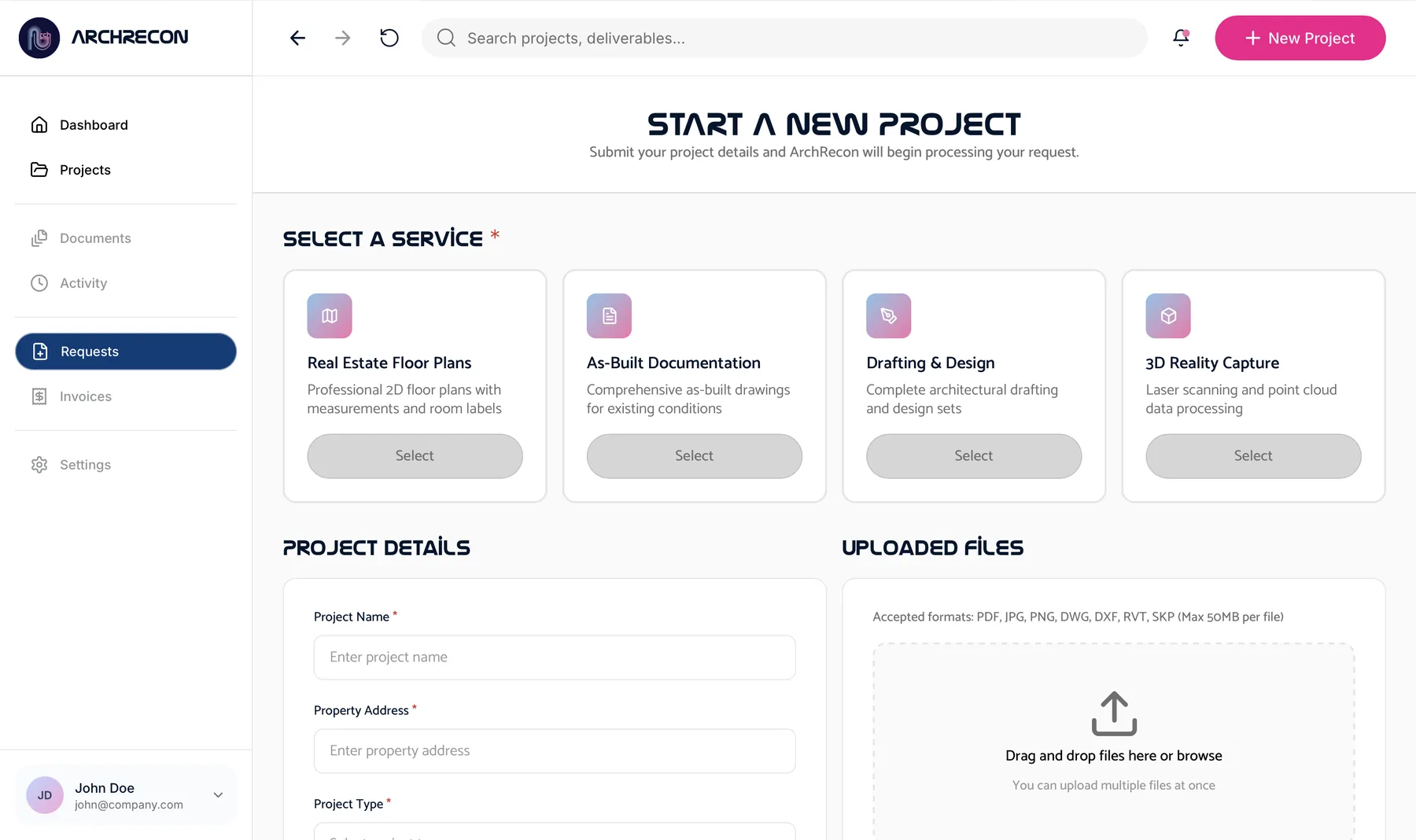Select Real Estate Floor Plans service
Image resolution: width=1416 pixels, height=840 pixels.
[415, 456]
